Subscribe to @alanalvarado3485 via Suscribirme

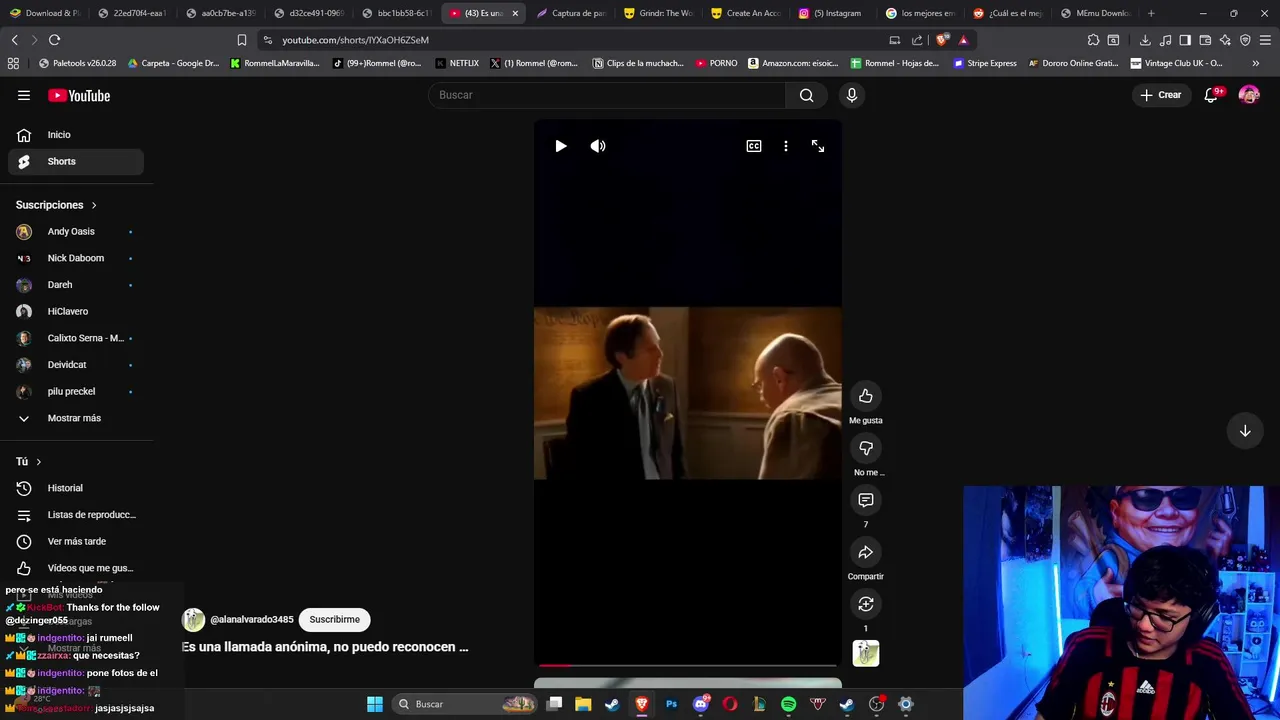coord(334,620)
